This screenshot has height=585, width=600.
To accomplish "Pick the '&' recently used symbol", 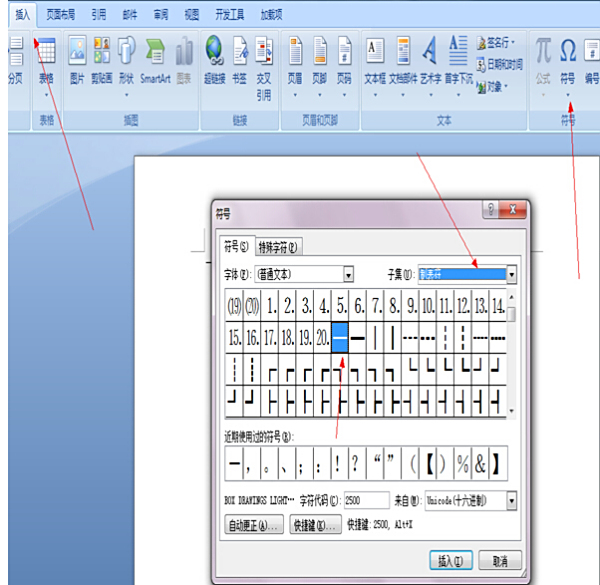I will pos(480,463).
